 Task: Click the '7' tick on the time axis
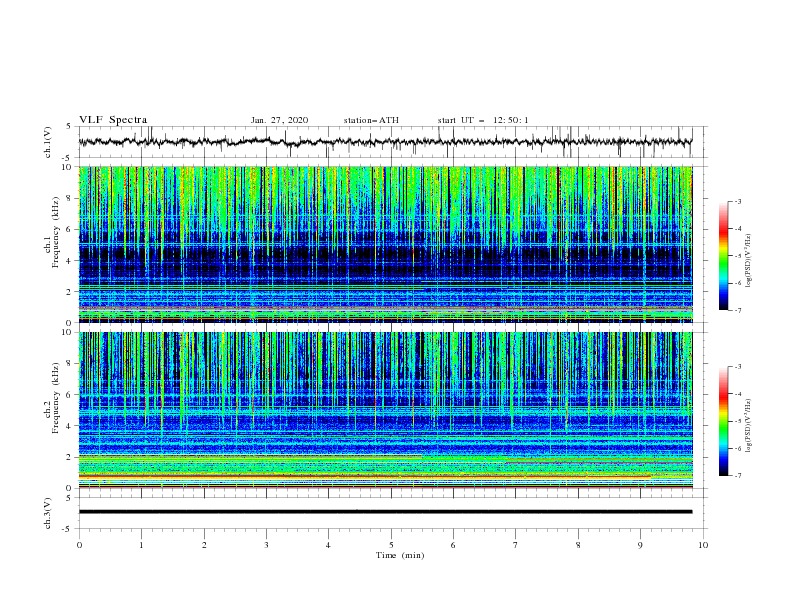pos(515,545)
